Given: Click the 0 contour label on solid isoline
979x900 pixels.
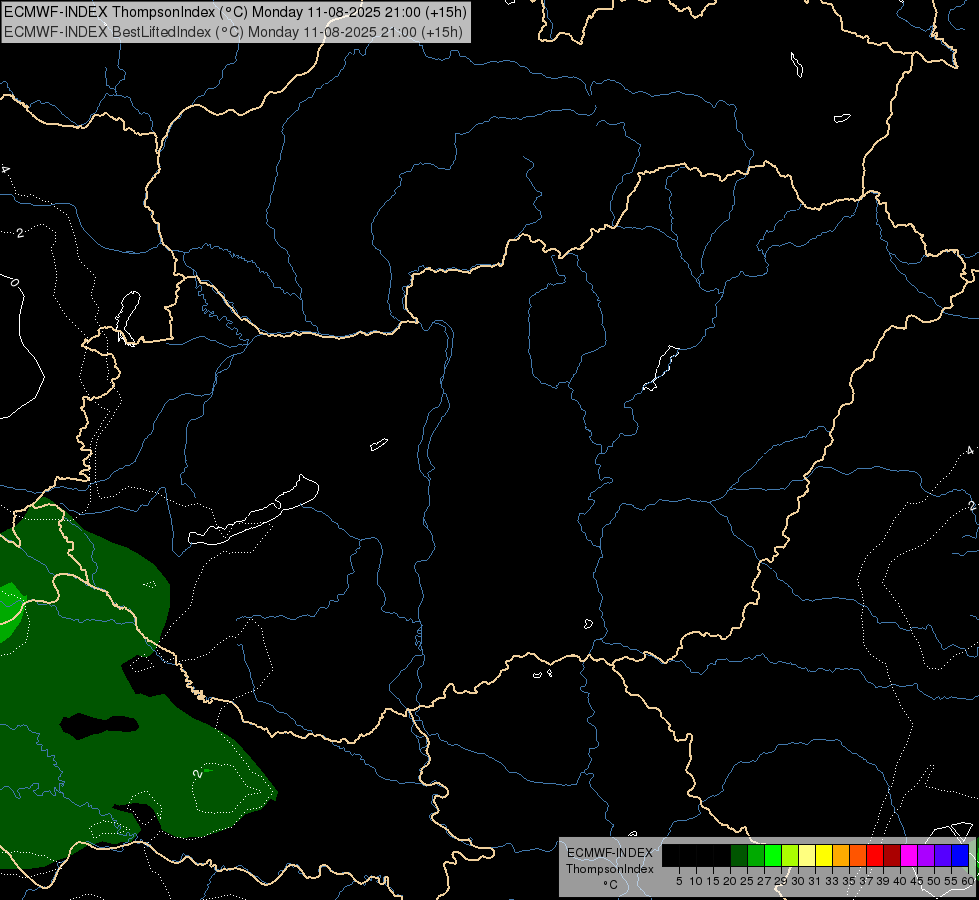Looking at the screenshot, I should tap(15, 282).
